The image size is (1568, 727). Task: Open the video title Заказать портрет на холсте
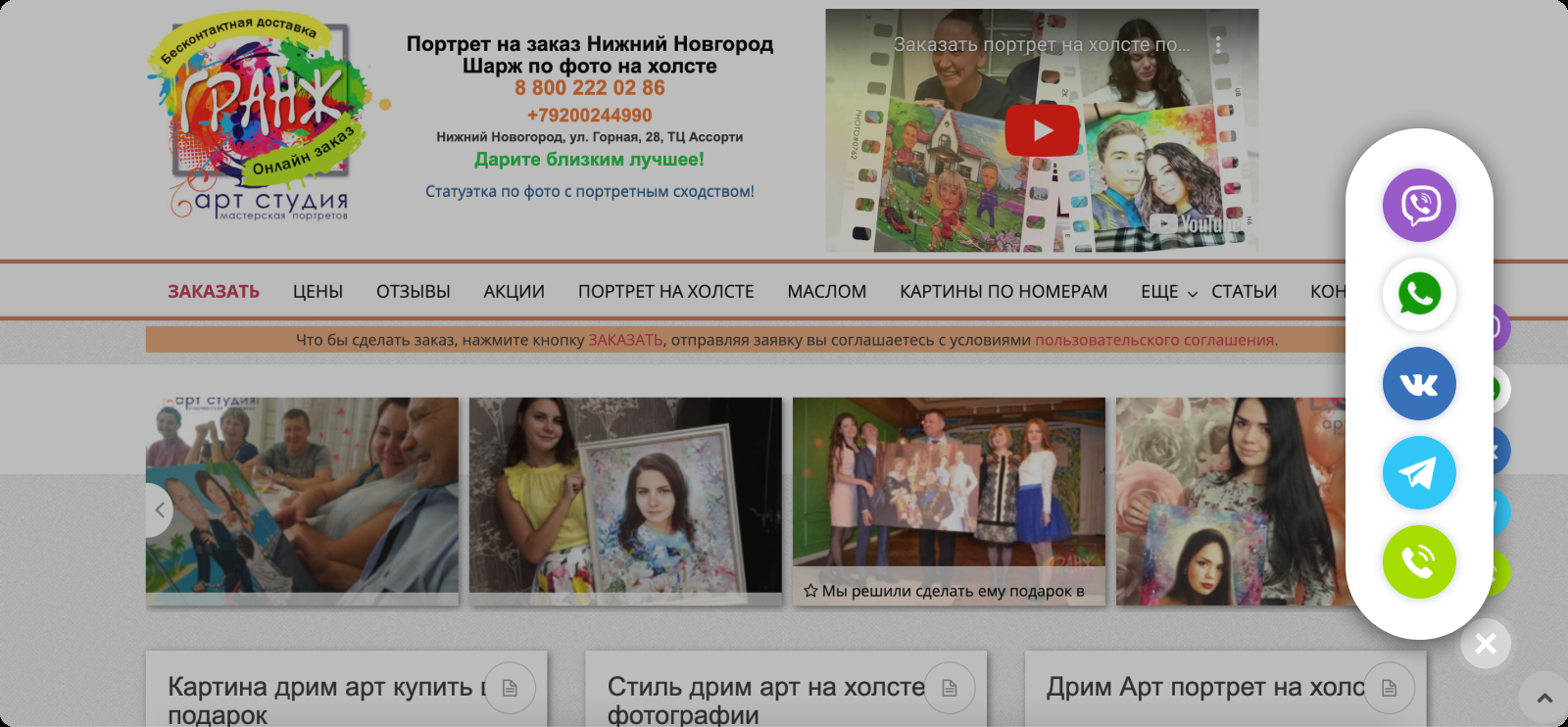[x=1042, y=44]
